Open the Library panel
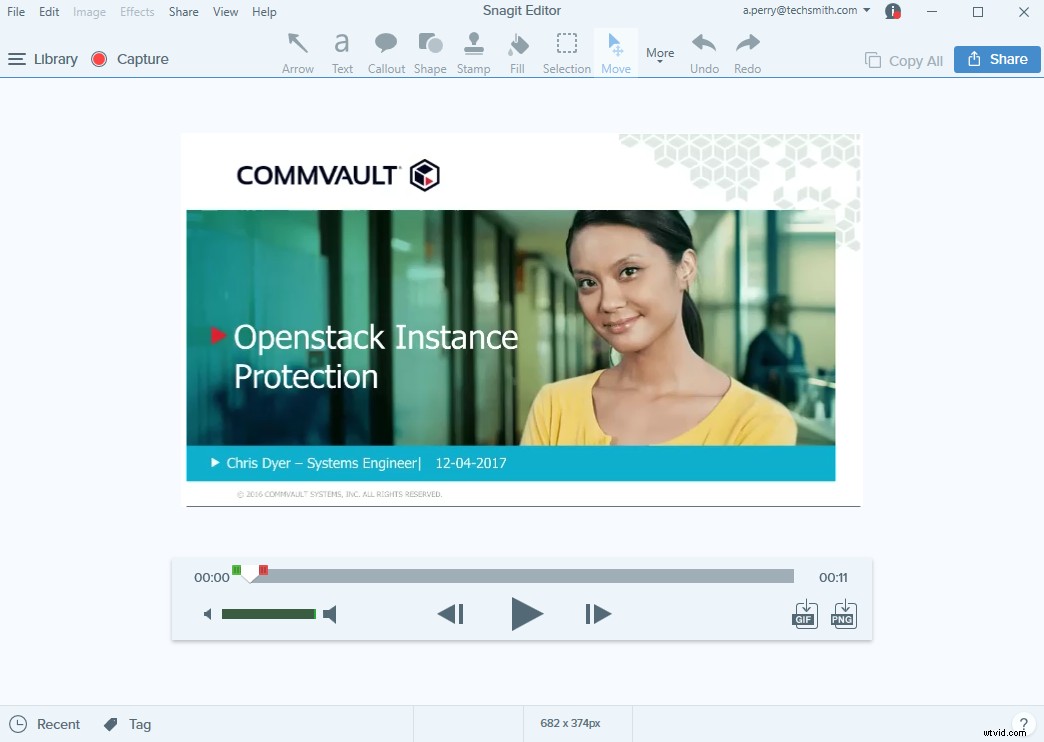The height and width of the screenshot is (742, 1044). coord(43,59)
